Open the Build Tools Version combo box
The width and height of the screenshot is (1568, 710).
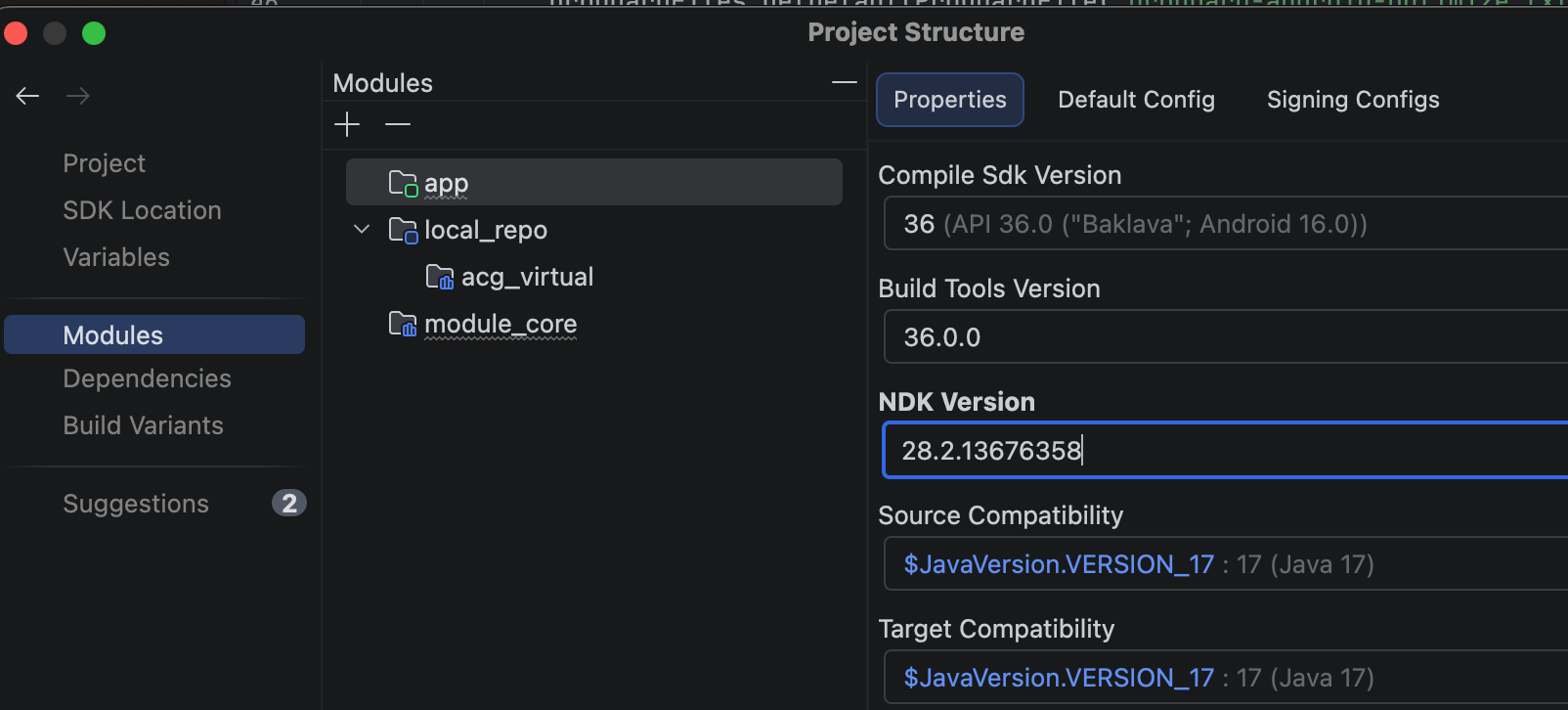pos(1226,337)
